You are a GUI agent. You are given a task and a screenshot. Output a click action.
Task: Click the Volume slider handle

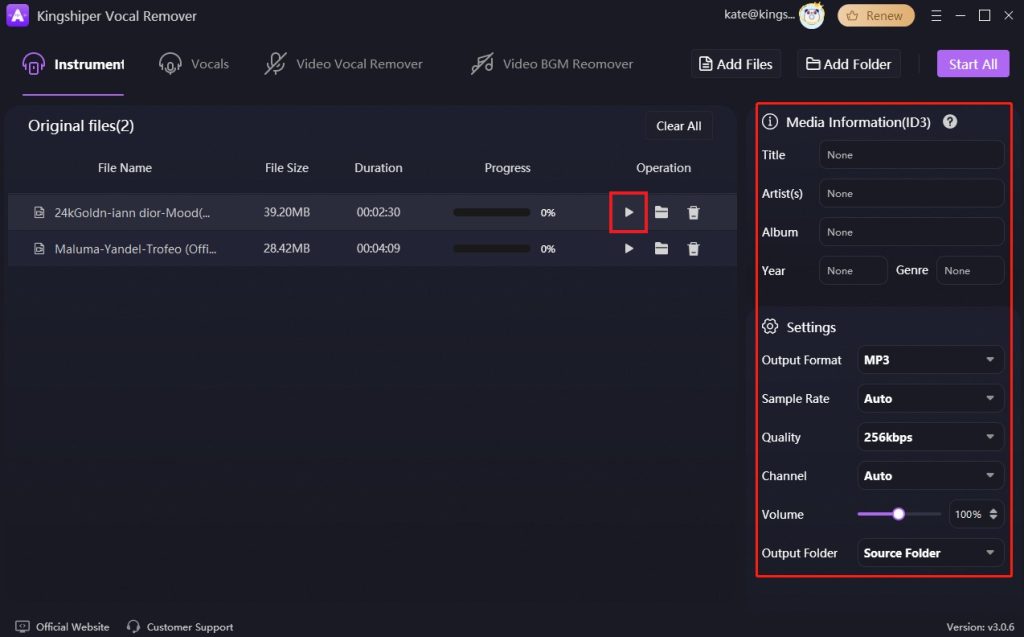[899, 514]
